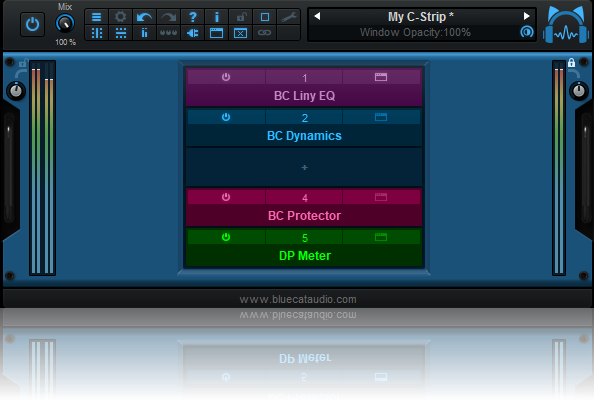Toggle the BC Protector power button

[x=226, y=197]
